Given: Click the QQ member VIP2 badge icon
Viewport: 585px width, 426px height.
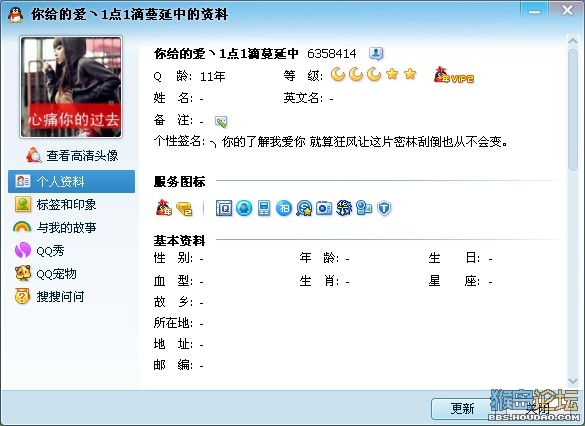Looking at the screenshot, I should coord(453,75).
